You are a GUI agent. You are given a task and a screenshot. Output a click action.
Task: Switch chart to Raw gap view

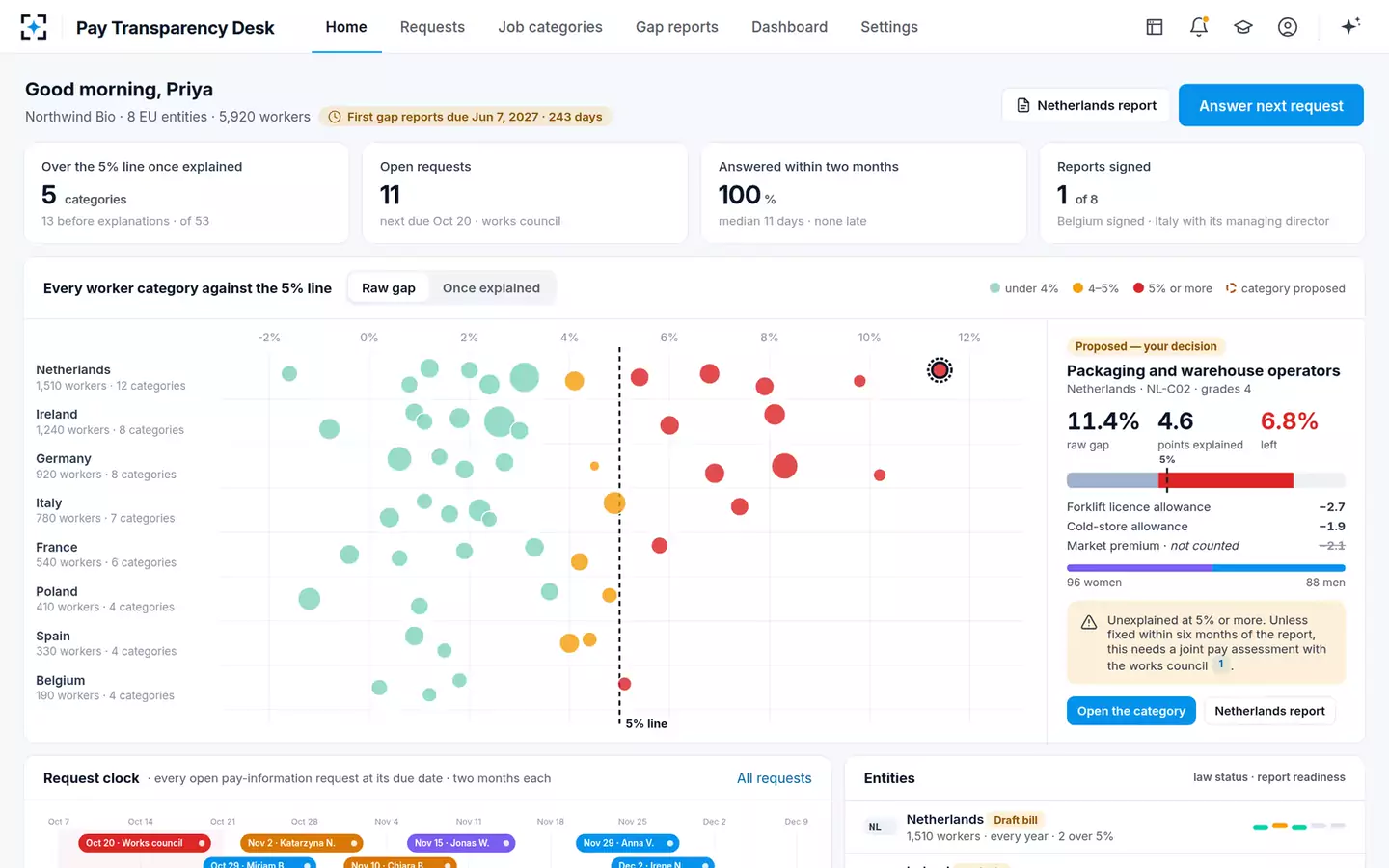[389, 288]
